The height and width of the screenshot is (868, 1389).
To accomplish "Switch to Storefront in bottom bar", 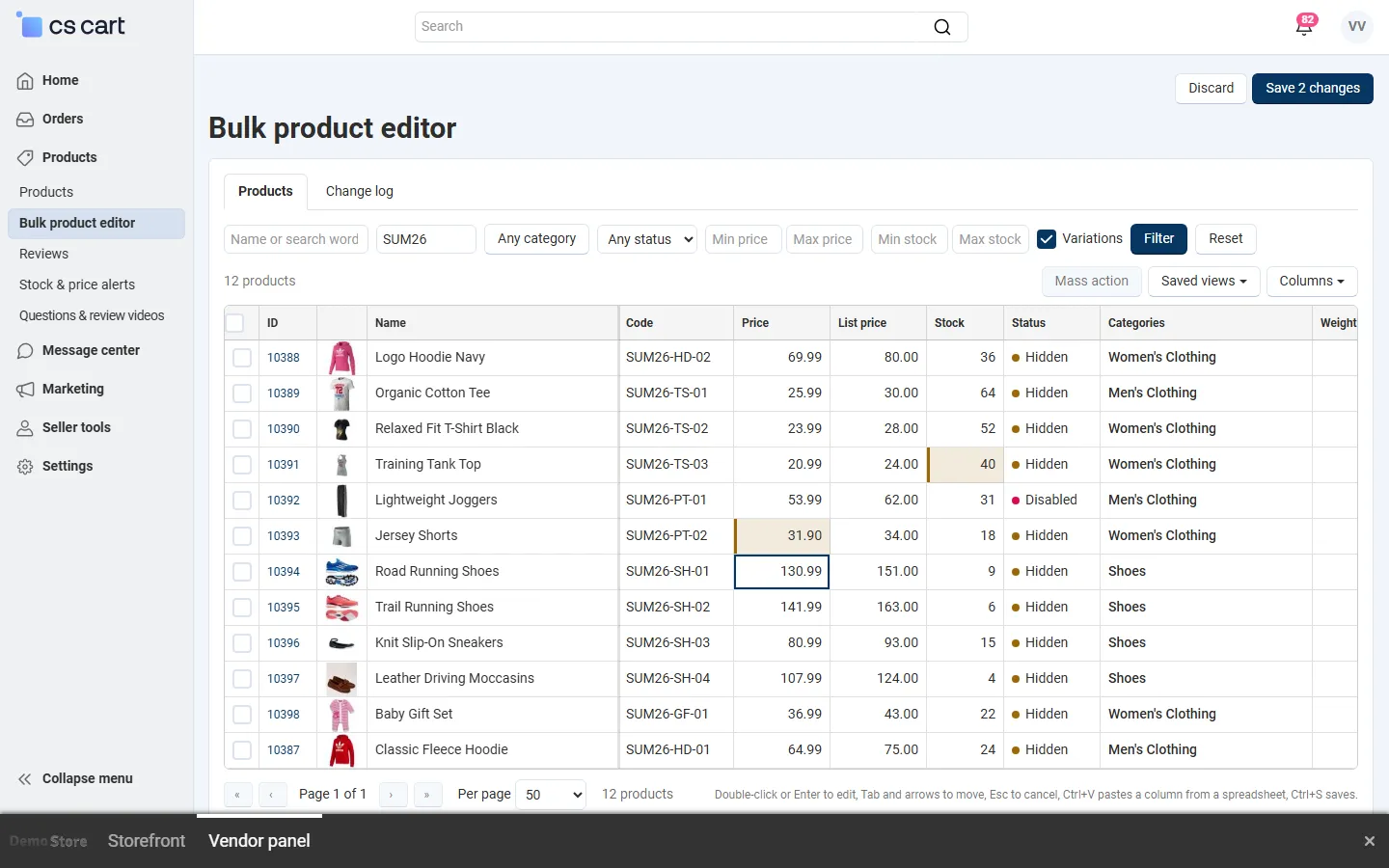I will (147, 841).
